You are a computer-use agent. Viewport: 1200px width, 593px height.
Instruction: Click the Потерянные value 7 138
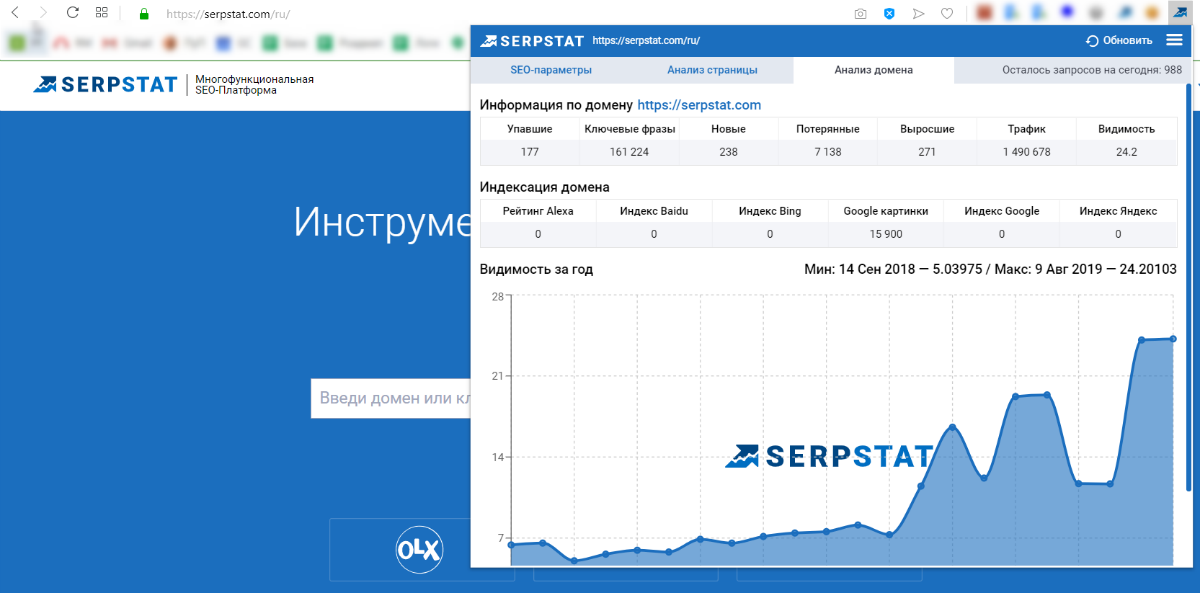tap(828, 152)
